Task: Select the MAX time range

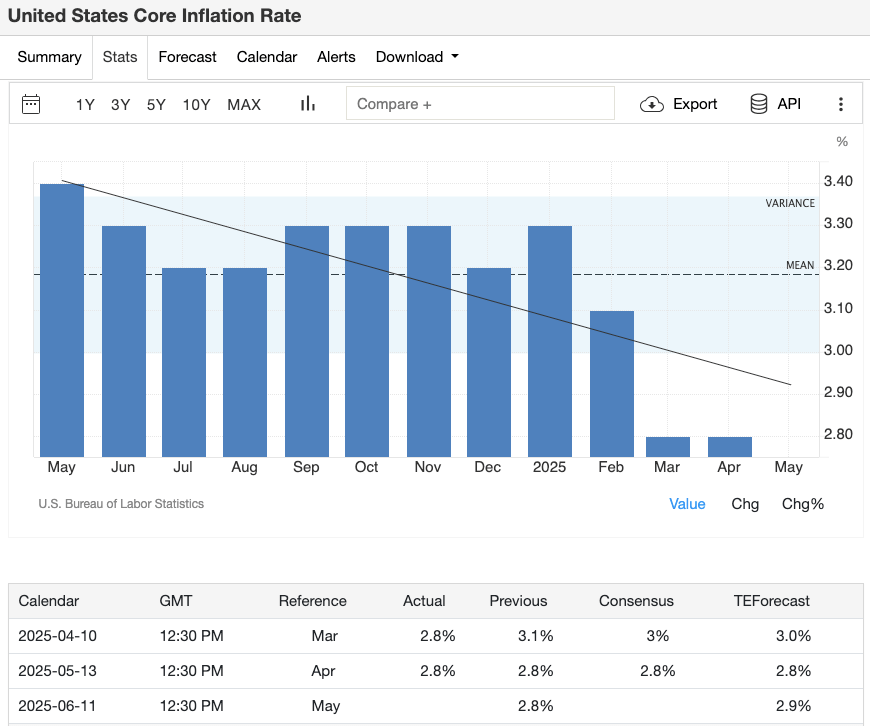Action: (x=243, y=104)
